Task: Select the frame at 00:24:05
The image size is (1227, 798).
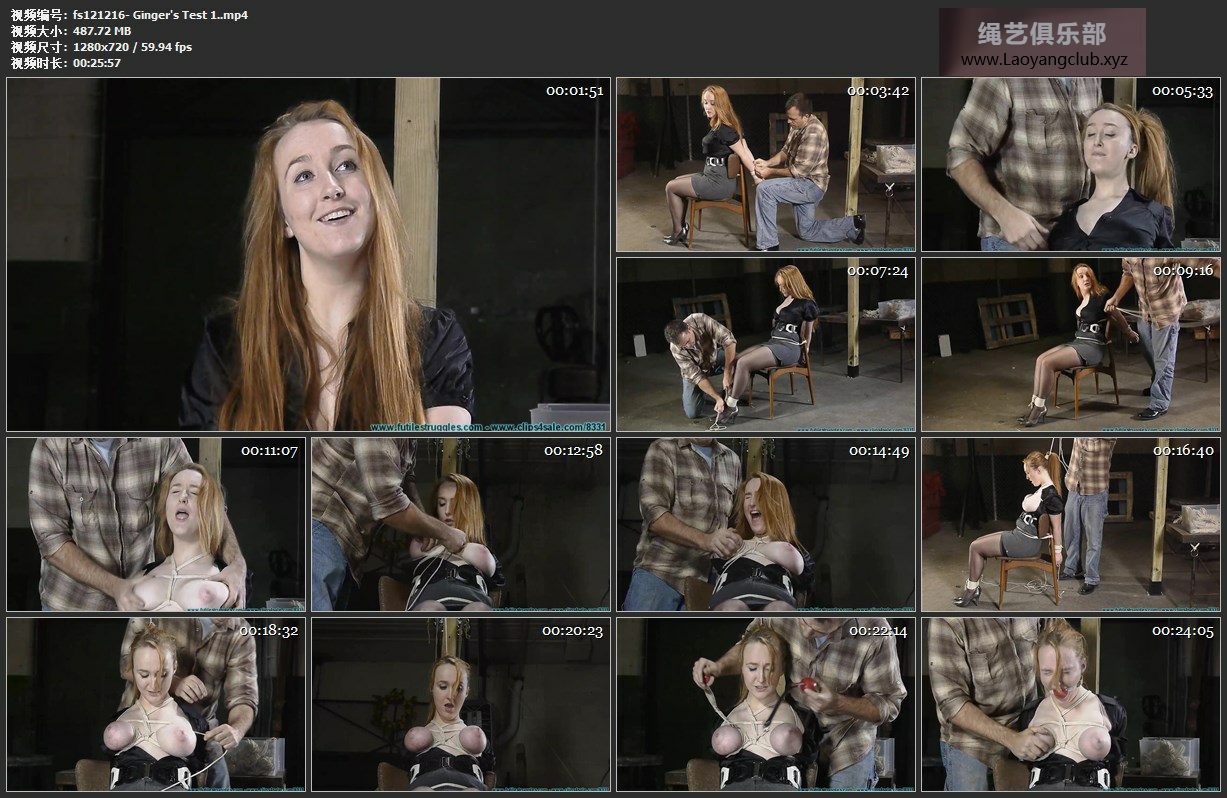Action: pos(1070,704)
